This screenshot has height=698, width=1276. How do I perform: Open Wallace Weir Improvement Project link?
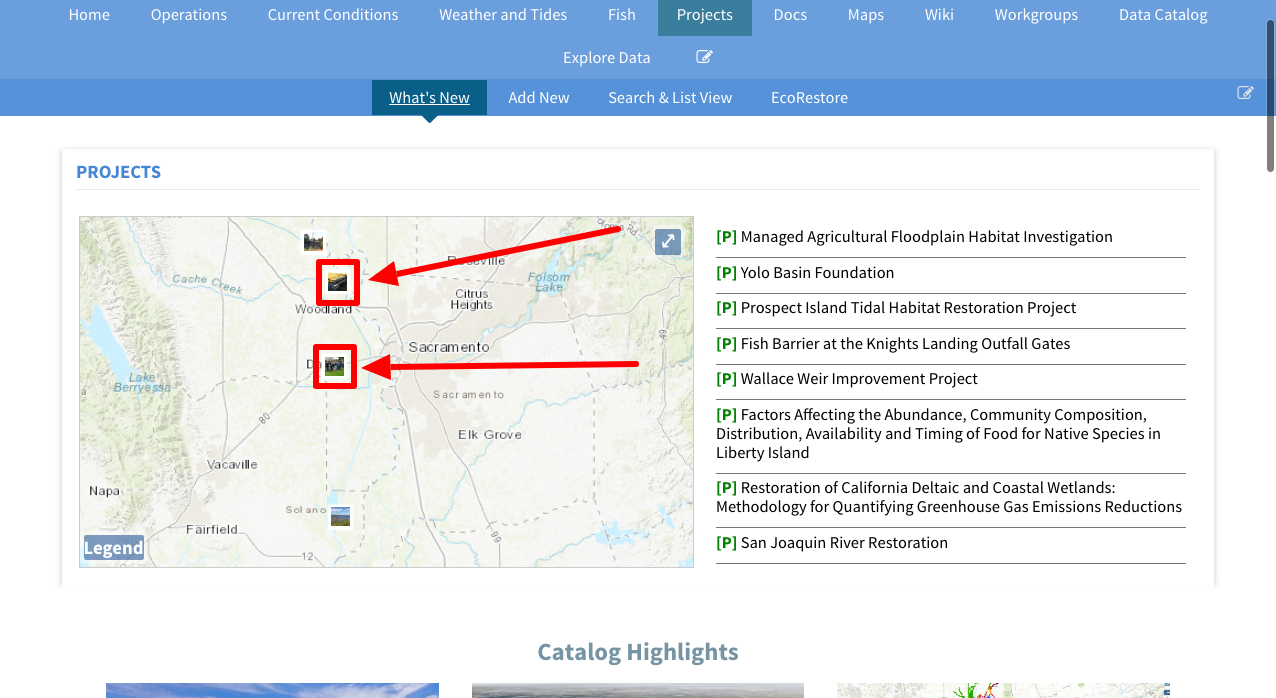858,379
